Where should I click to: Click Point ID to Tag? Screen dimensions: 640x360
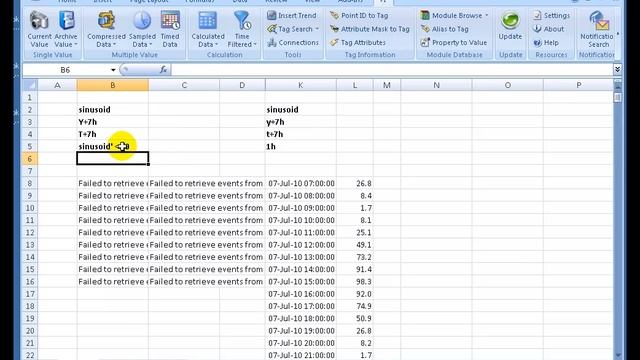359,16
